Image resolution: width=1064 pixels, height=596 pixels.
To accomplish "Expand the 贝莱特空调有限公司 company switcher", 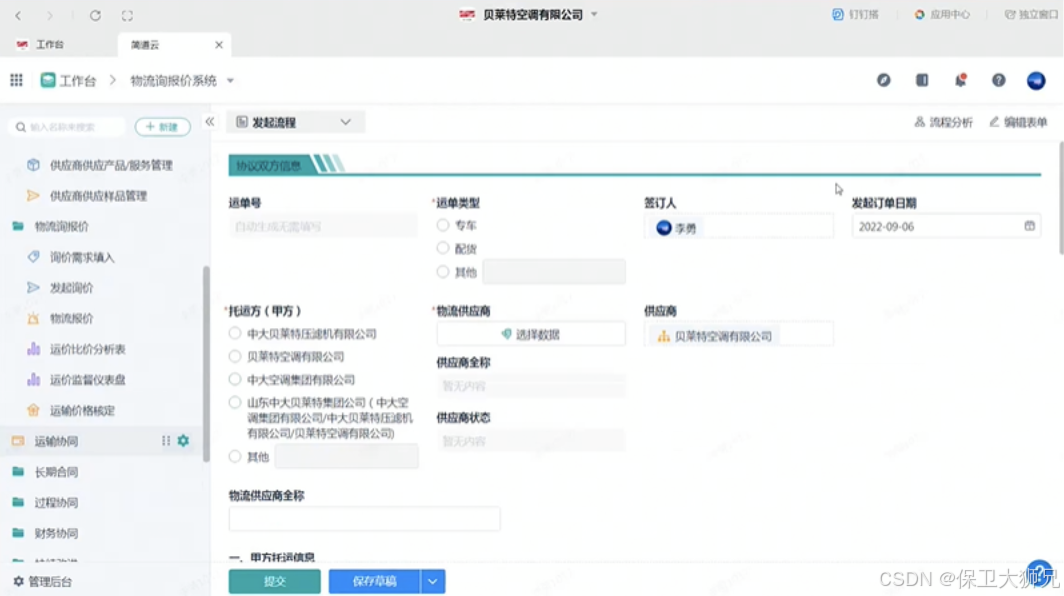I will coord(592,14).
